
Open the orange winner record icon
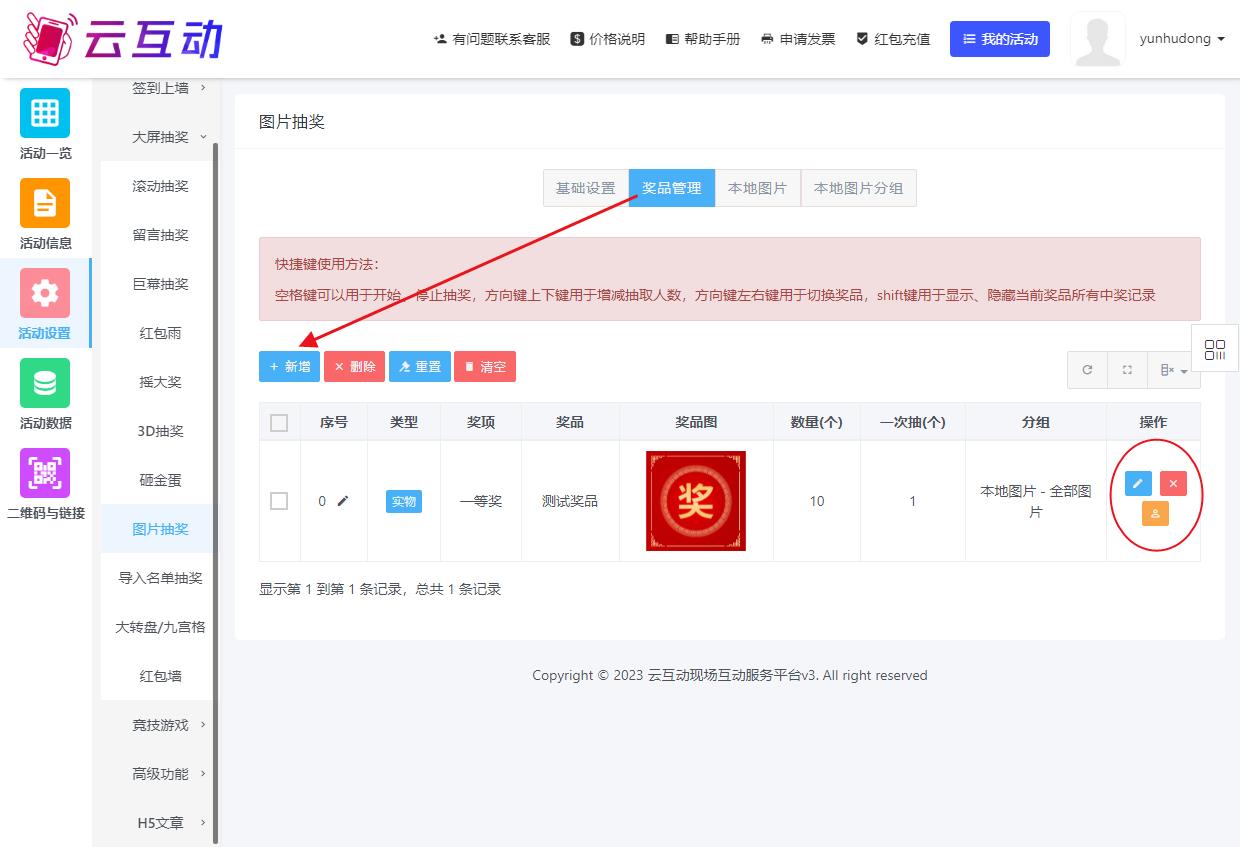coord(1155,513)
